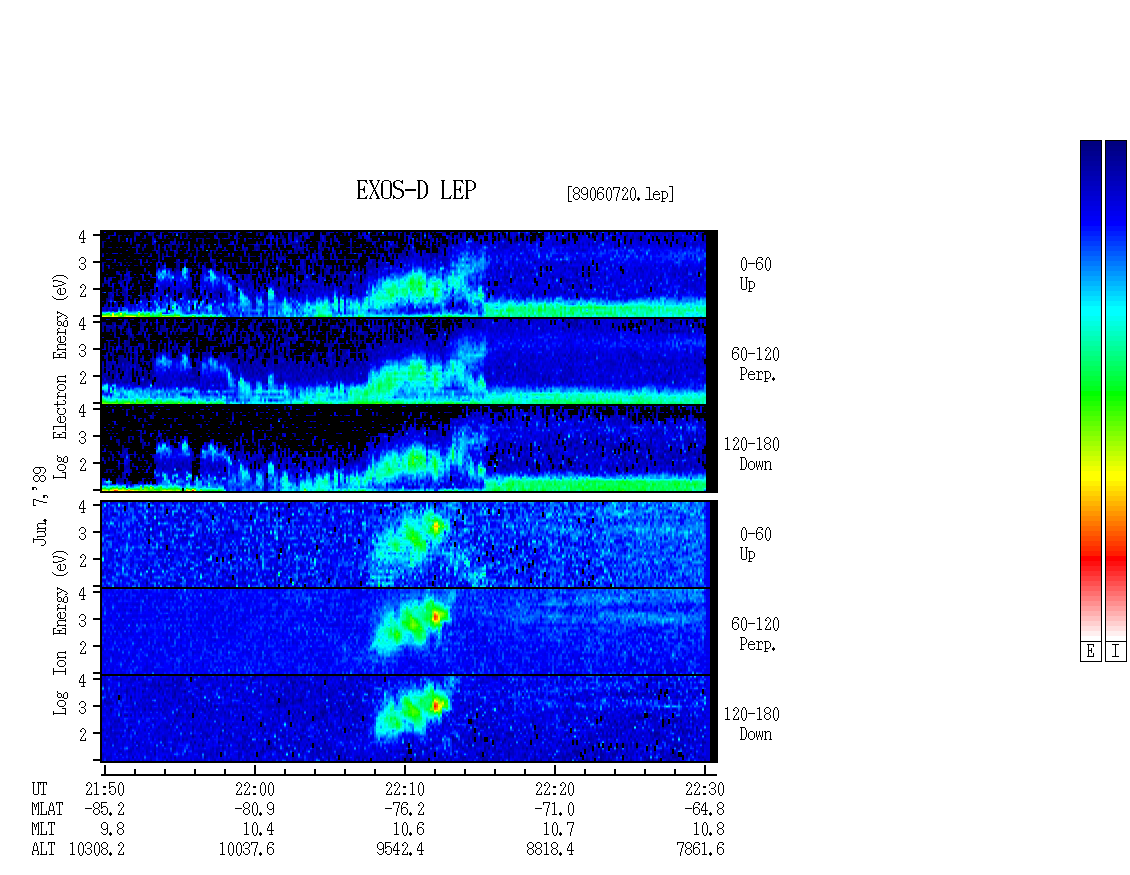Click the ALT value 10037.6

click(246, 850)
